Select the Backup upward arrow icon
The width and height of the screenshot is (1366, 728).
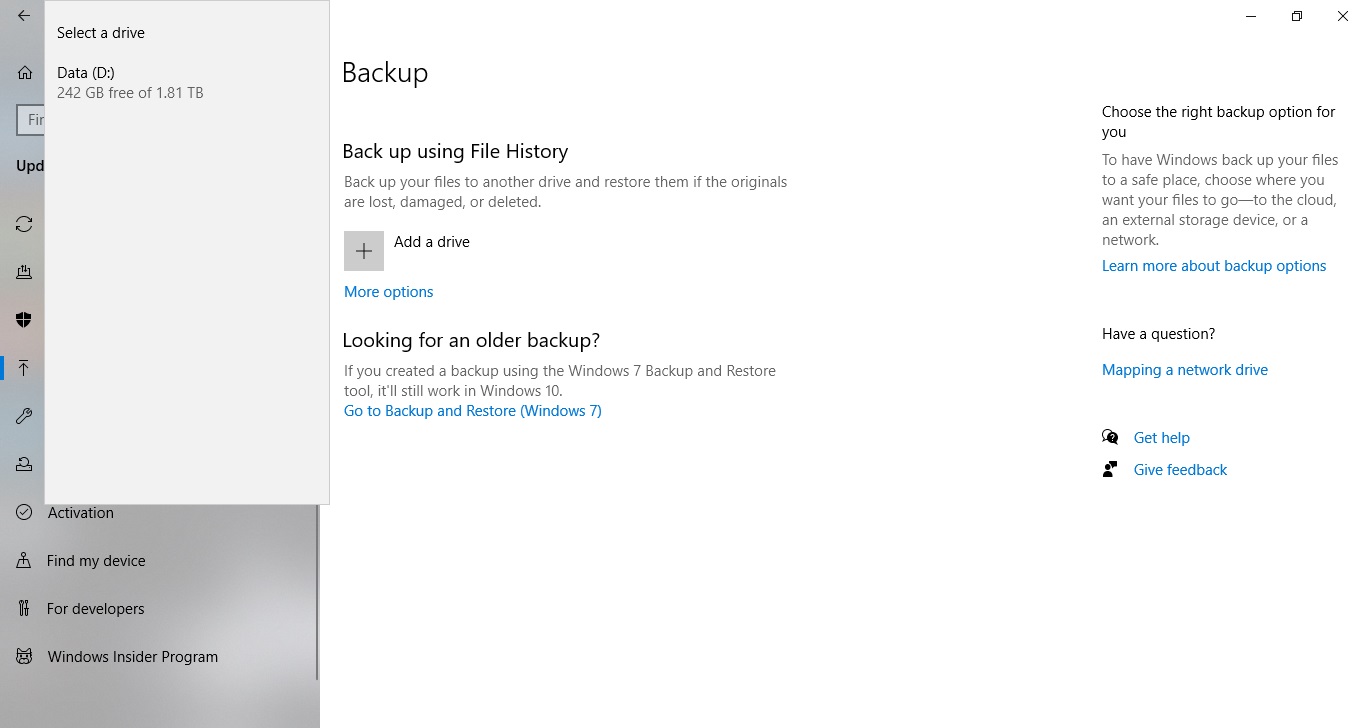point(24,368)
